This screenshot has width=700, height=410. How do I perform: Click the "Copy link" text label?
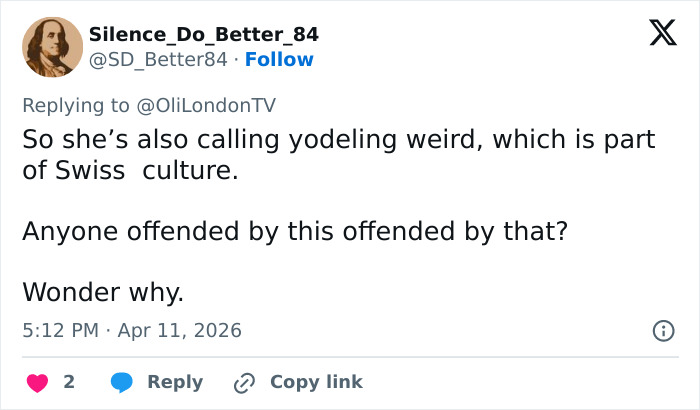click(x=316, y=382)
